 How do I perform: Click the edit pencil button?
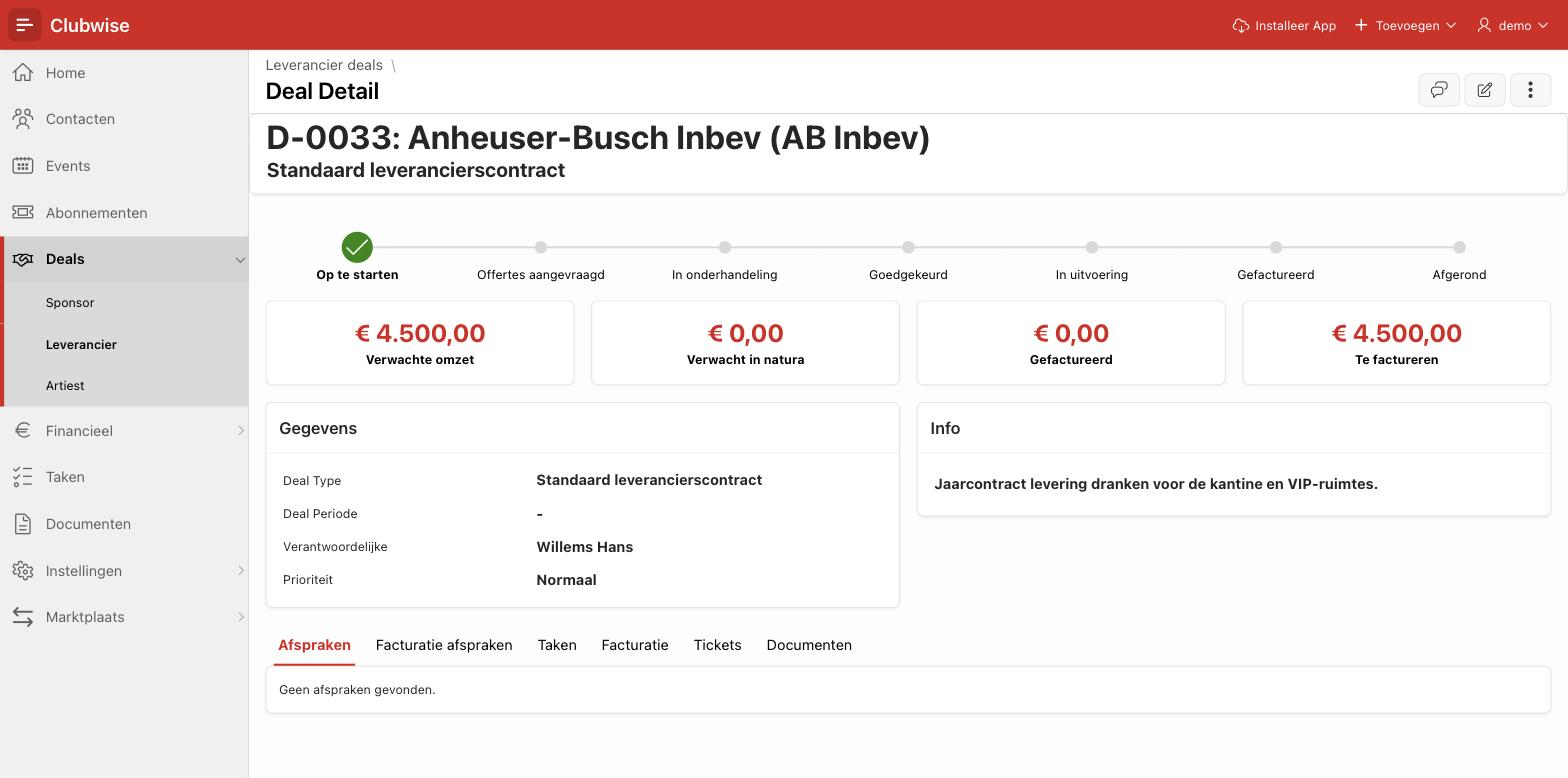tap(1485, 90)
